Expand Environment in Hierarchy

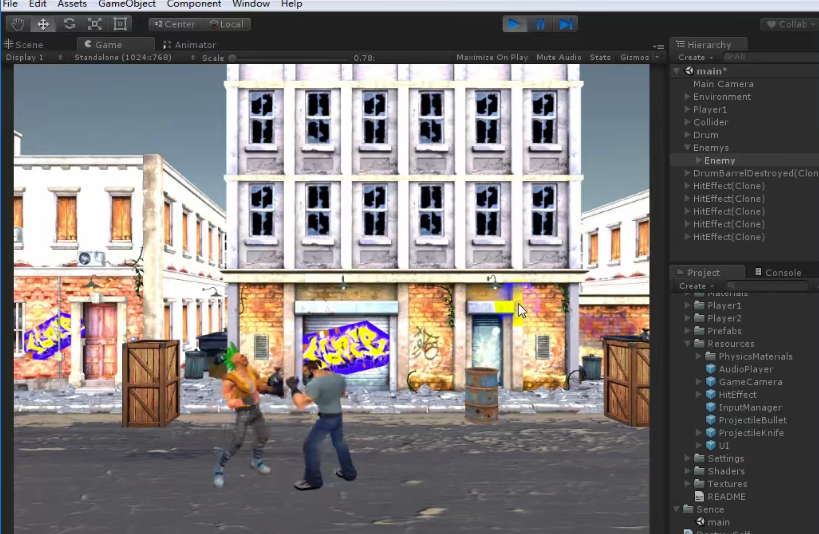(x=687, y=97)
